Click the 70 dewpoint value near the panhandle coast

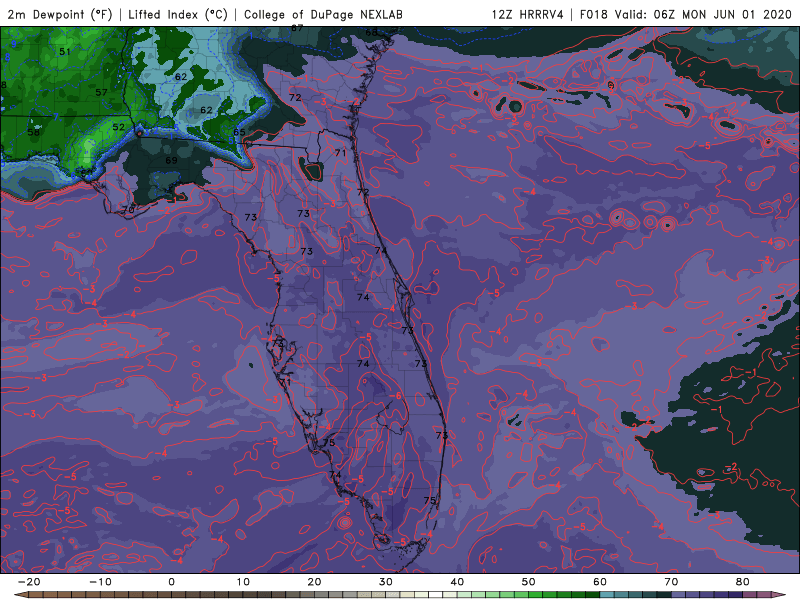pyautogui.click(x=128, y=210)
